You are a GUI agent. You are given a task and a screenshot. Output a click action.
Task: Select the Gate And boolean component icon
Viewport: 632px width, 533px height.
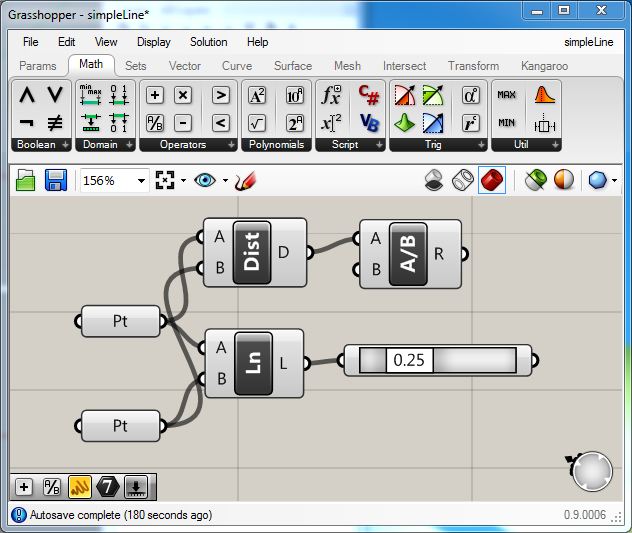pos(27,95)
